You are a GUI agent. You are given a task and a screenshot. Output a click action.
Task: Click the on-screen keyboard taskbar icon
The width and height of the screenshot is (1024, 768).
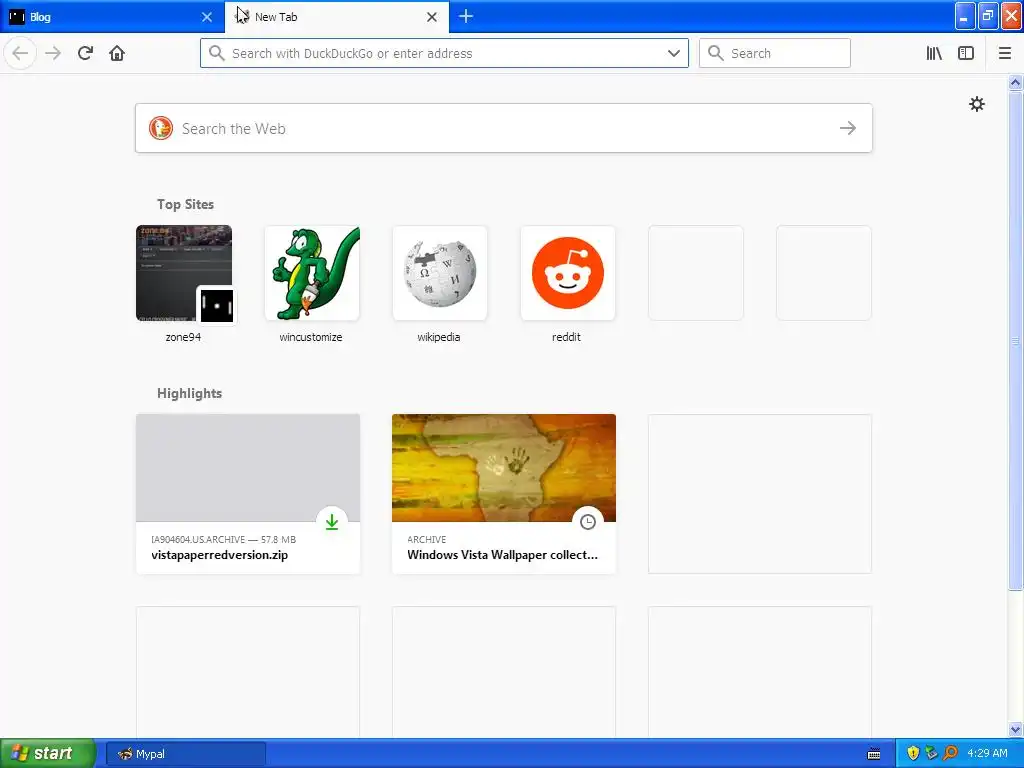874,754
